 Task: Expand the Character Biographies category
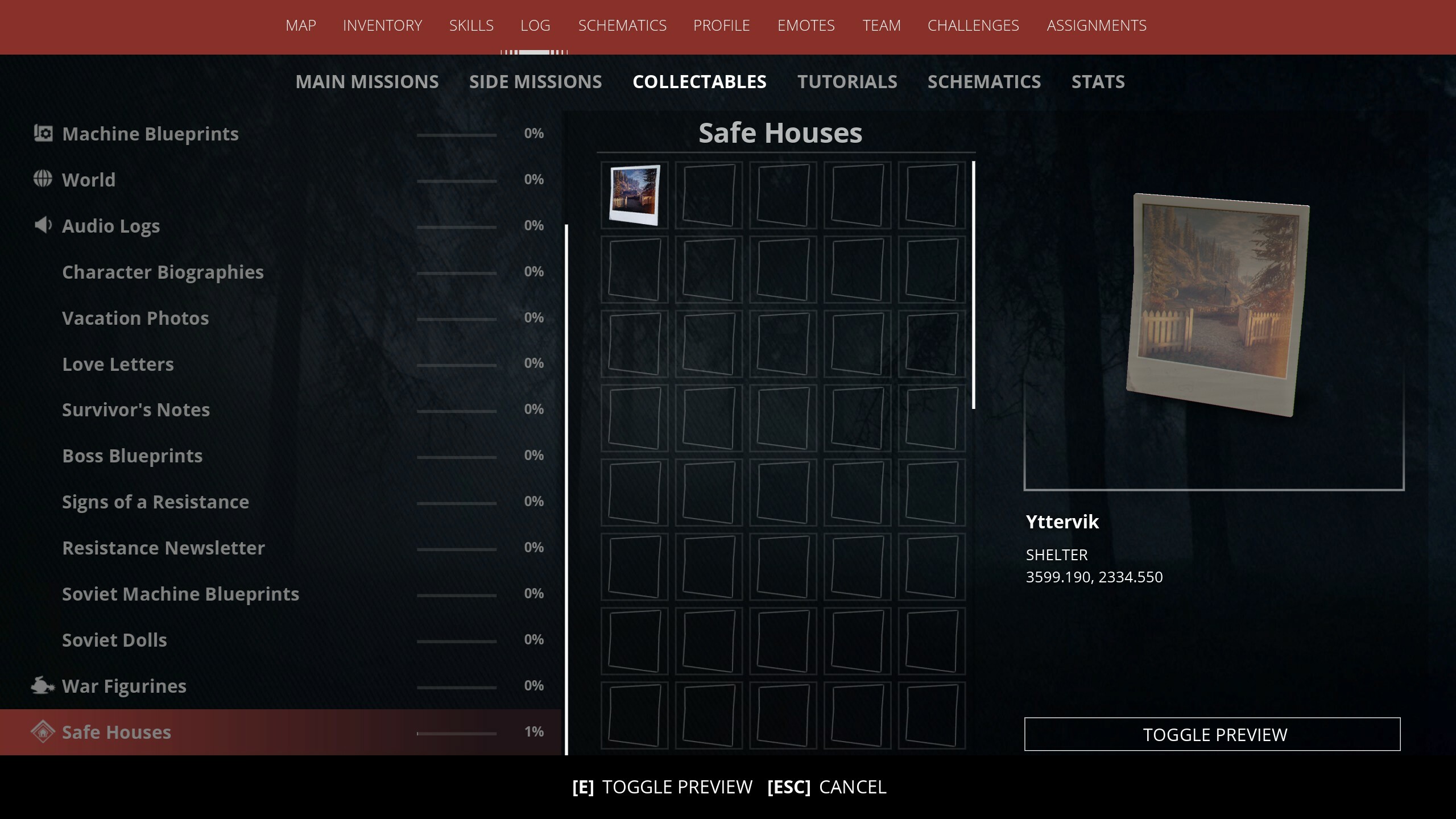[x=163, y=271]
